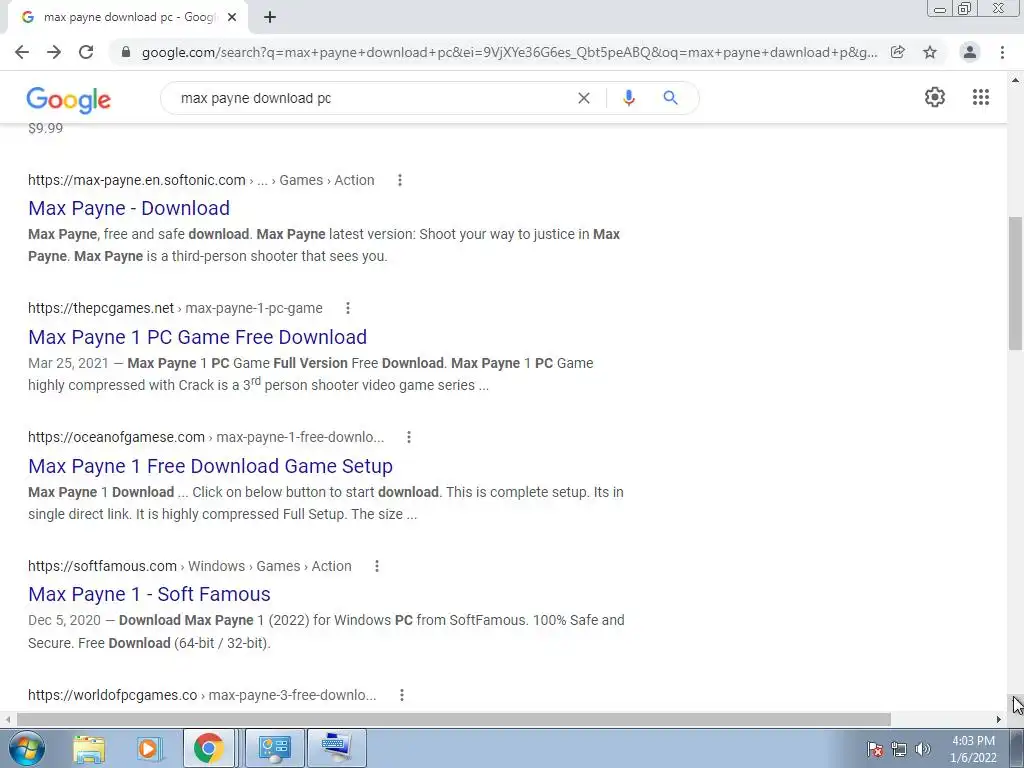Launch Windows Media Player from taskbar
The image size is (1024, 768).
coord(148,748)
